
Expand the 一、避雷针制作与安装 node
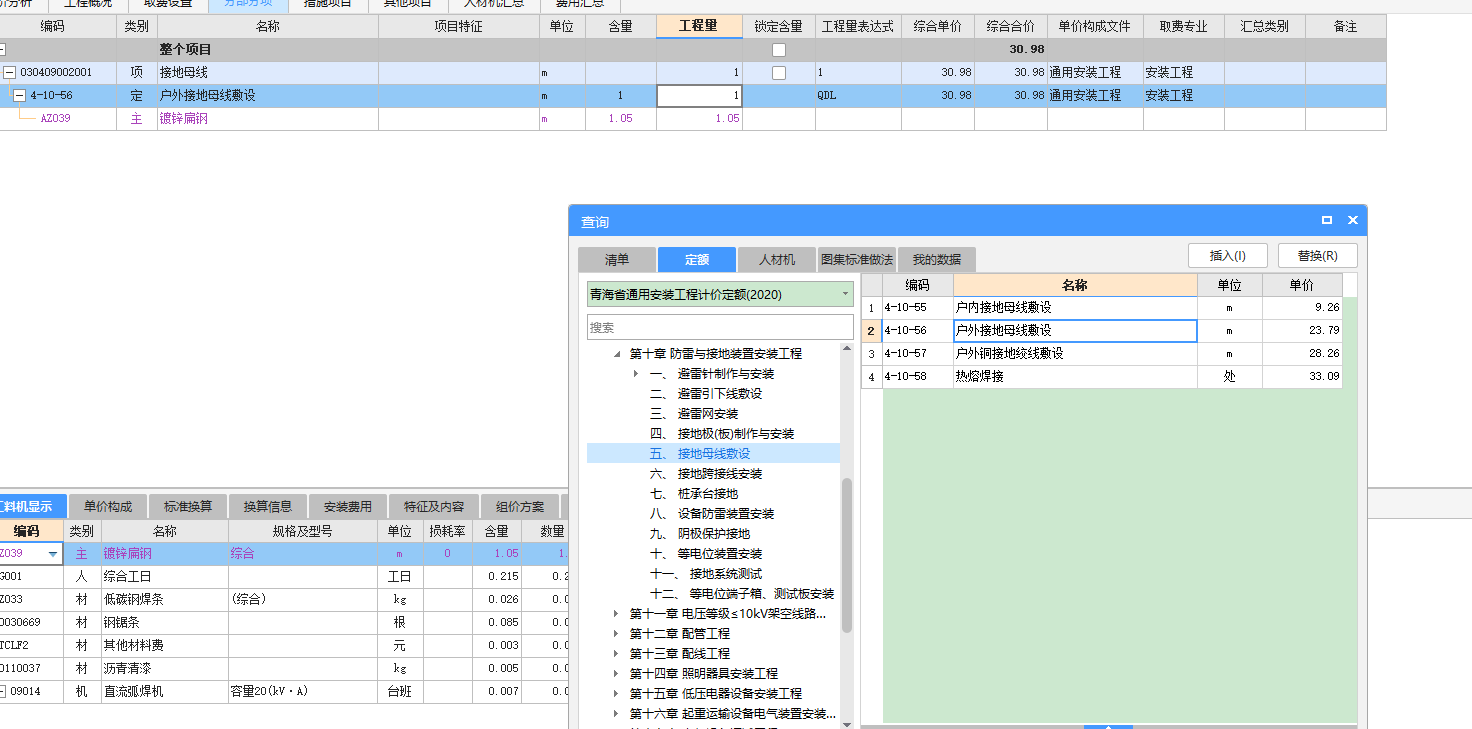pyautogui.click(x=636, y=374)
